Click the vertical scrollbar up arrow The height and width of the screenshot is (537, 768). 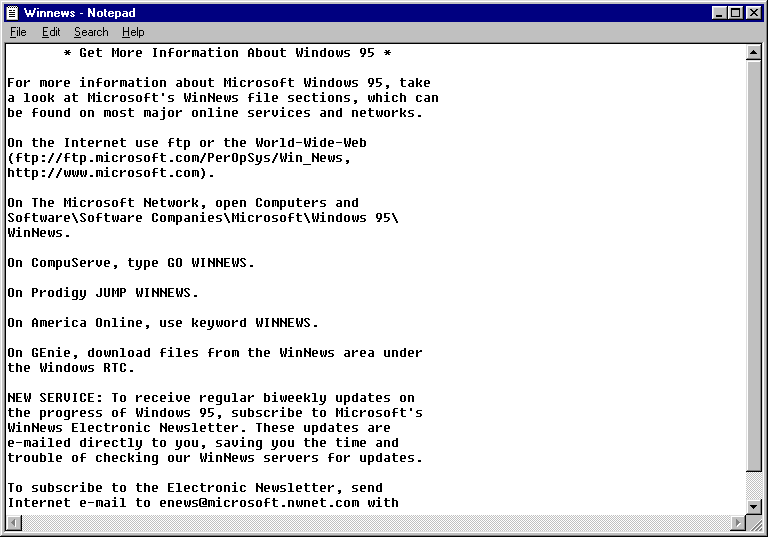coord(753,52)
